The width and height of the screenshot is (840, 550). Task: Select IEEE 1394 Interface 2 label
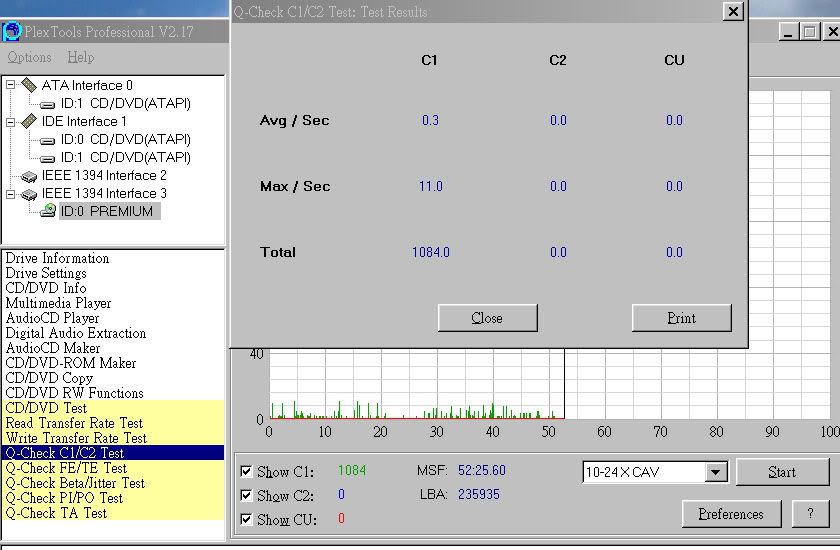[104, 175]
